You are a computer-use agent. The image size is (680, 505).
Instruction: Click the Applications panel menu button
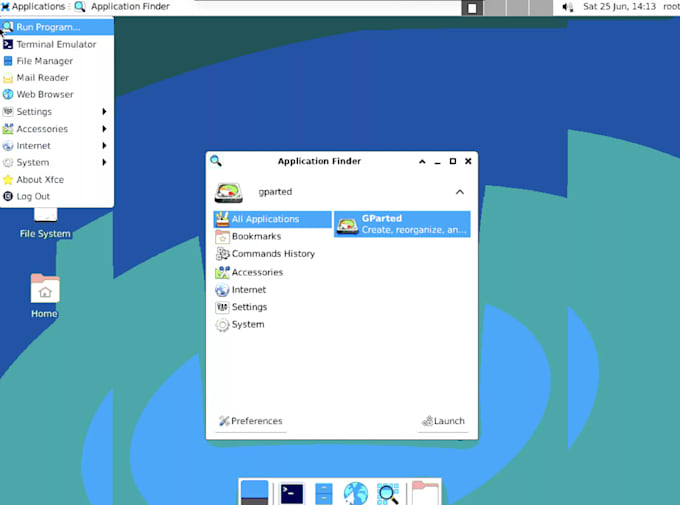coord(33,7)
